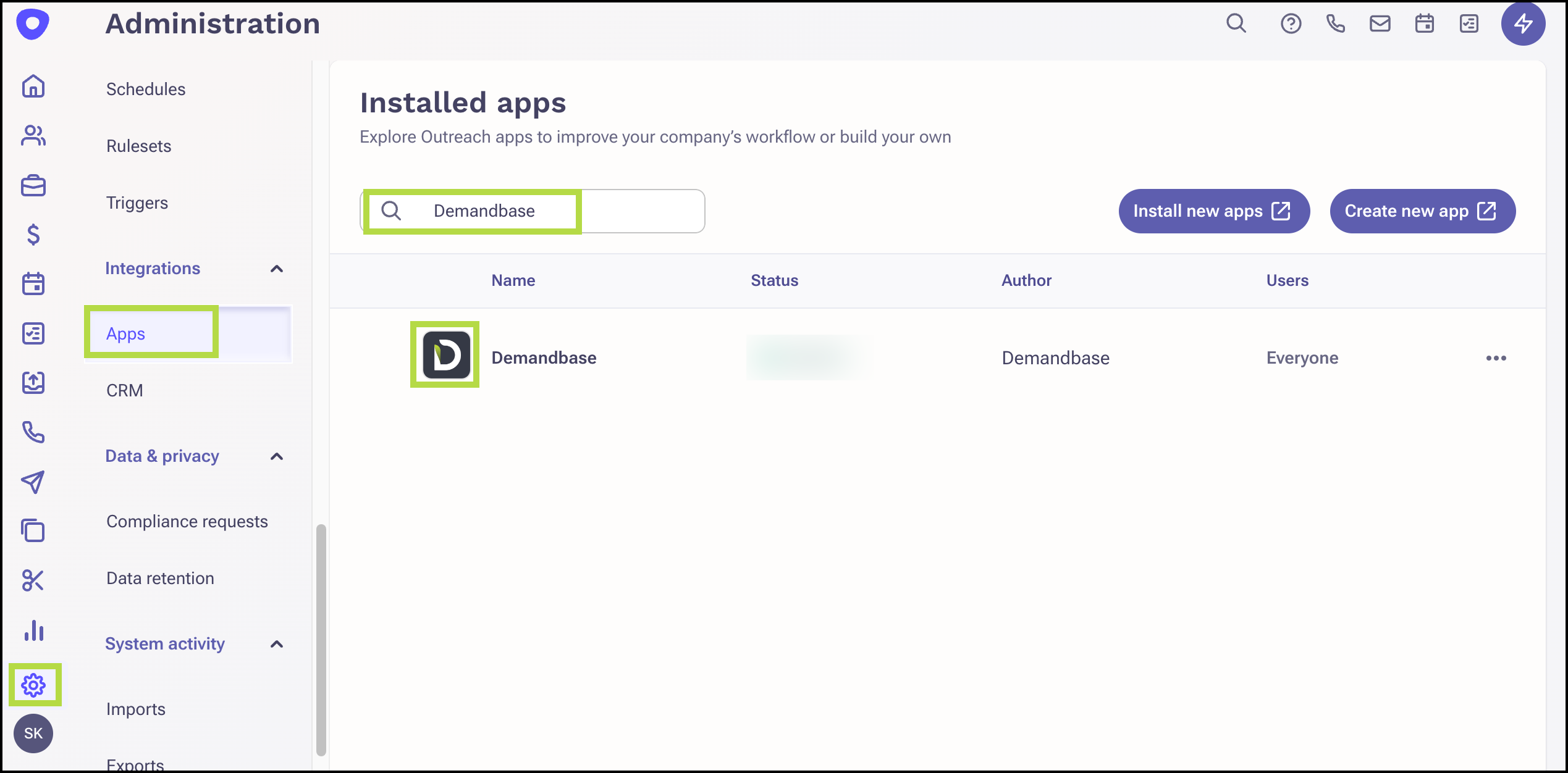Click the Integrations section label
The image size is (1568, 773).
(x=153, y=269)
